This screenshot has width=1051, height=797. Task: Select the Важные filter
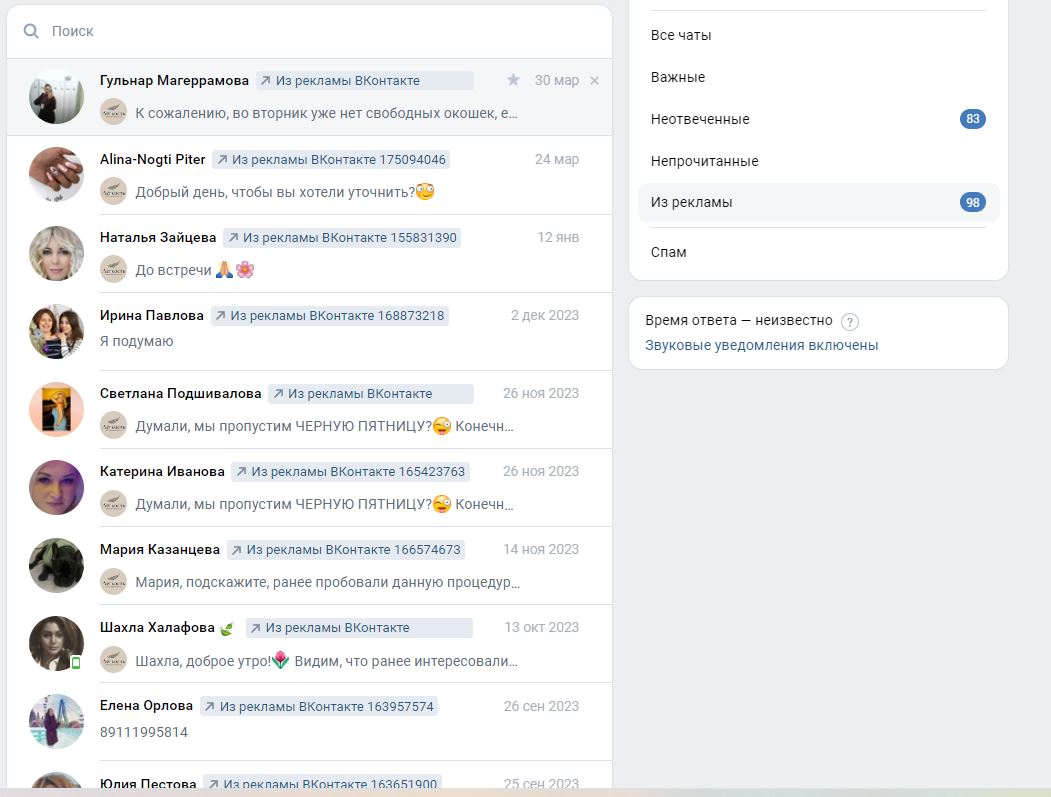818,77
